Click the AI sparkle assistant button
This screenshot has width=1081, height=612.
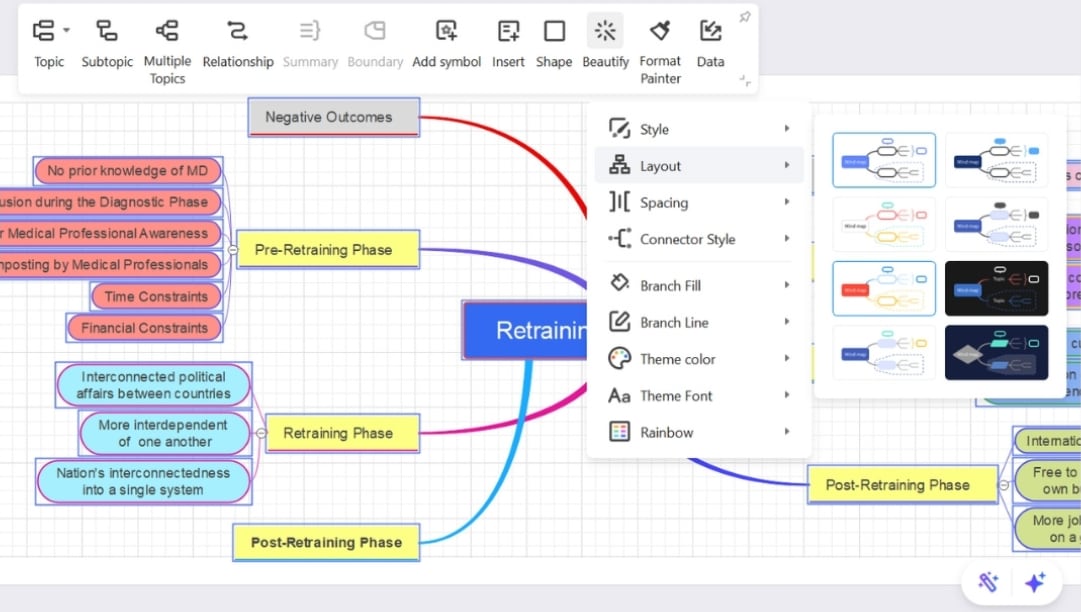1034,582
